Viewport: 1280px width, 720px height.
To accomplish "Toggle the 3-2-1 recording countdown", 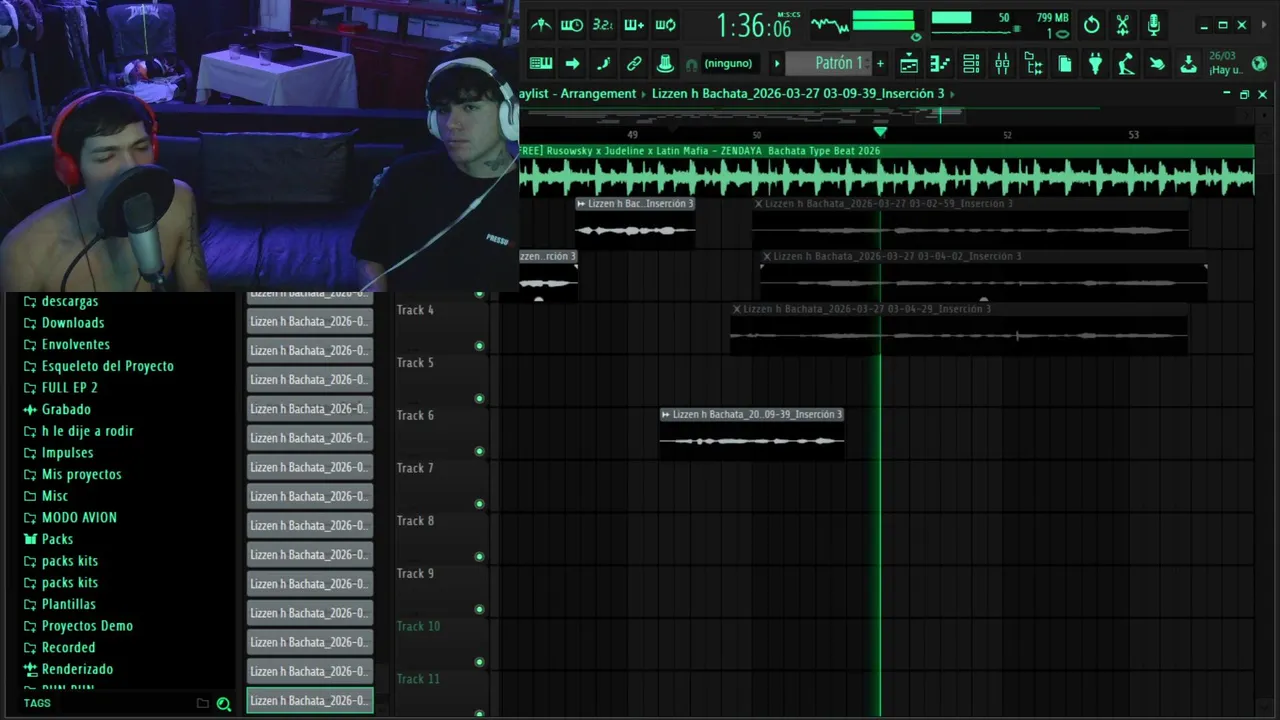I will (603, 24).
